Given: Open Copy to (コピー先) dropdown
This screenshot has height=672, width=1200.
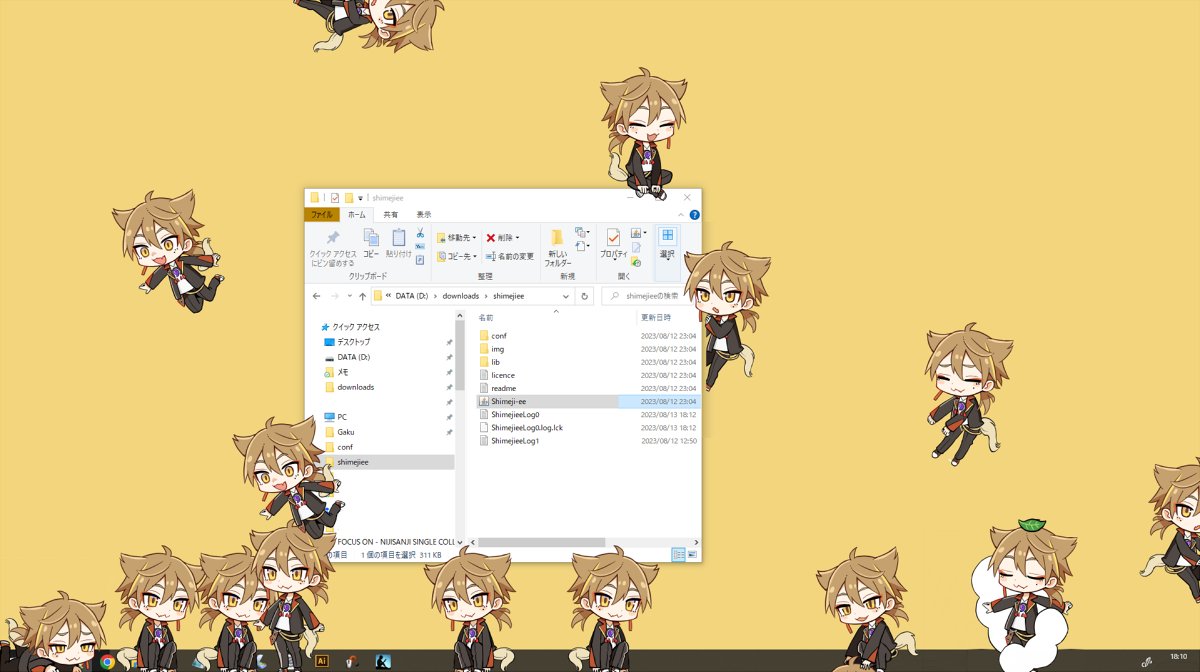Looking at the screenshot, I should [456, 256].
